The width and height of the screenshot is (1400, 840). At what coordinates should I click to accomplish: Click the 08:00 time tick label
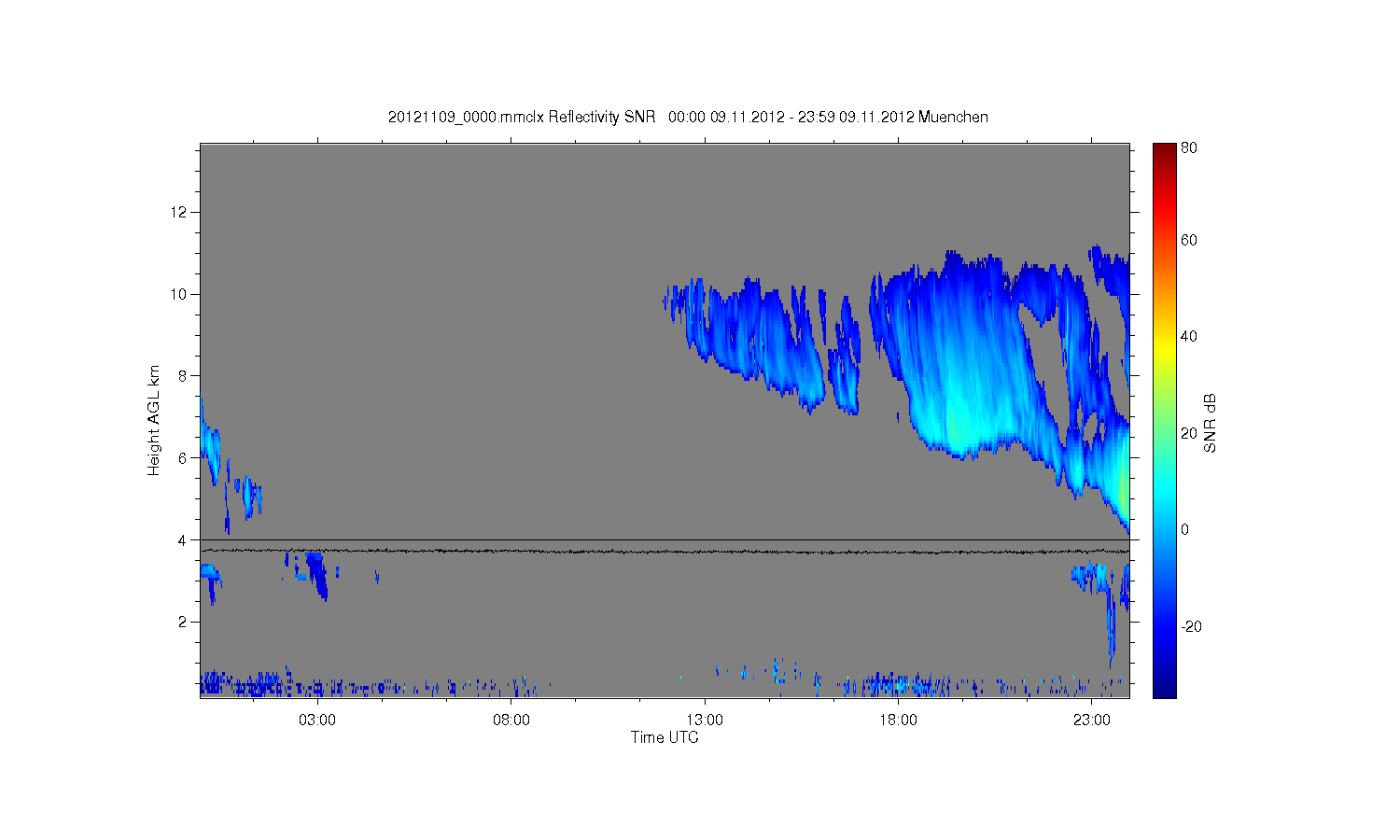coord(511,721)
